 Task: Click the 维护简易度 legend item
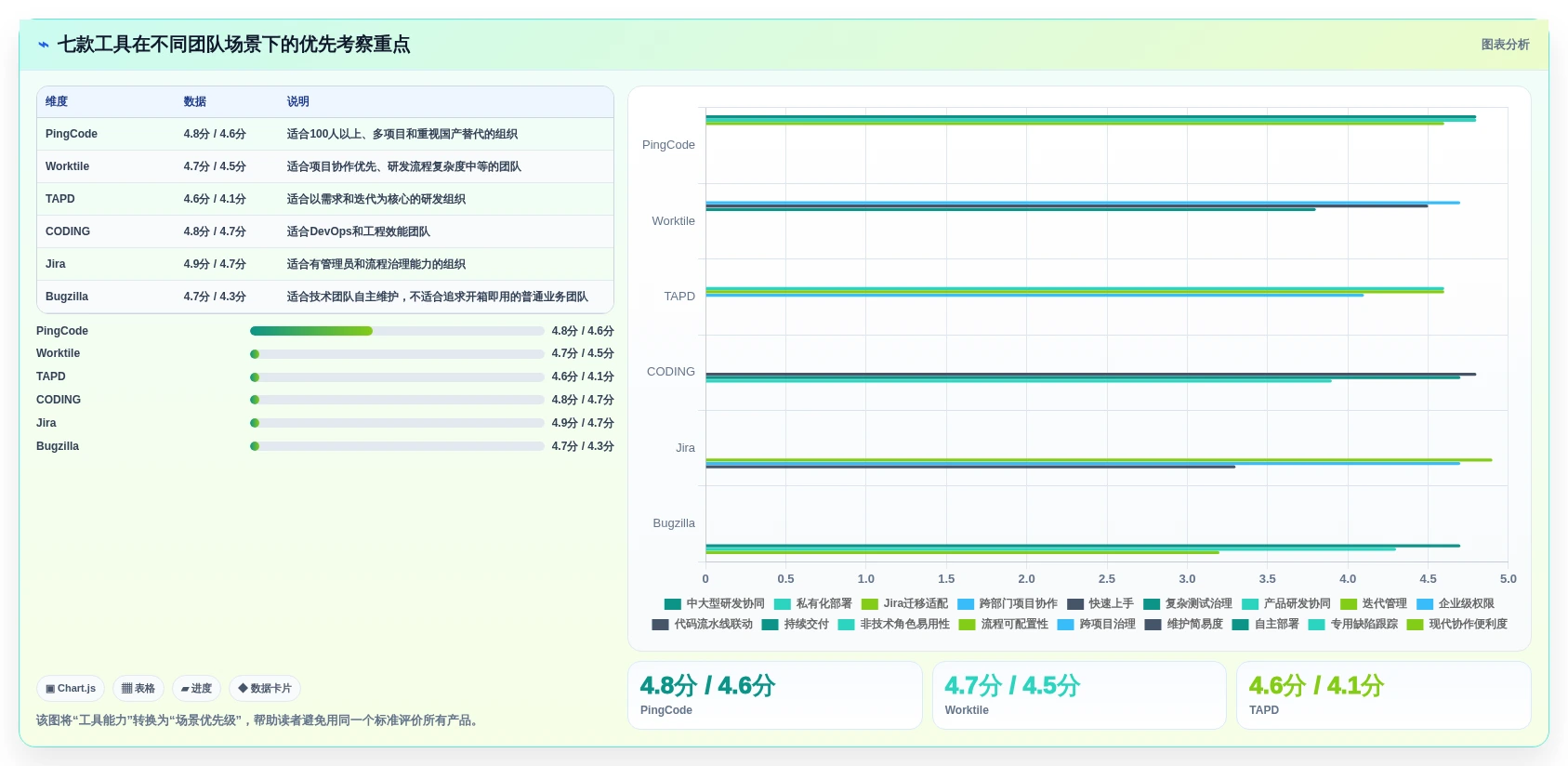coord(1184,625)
